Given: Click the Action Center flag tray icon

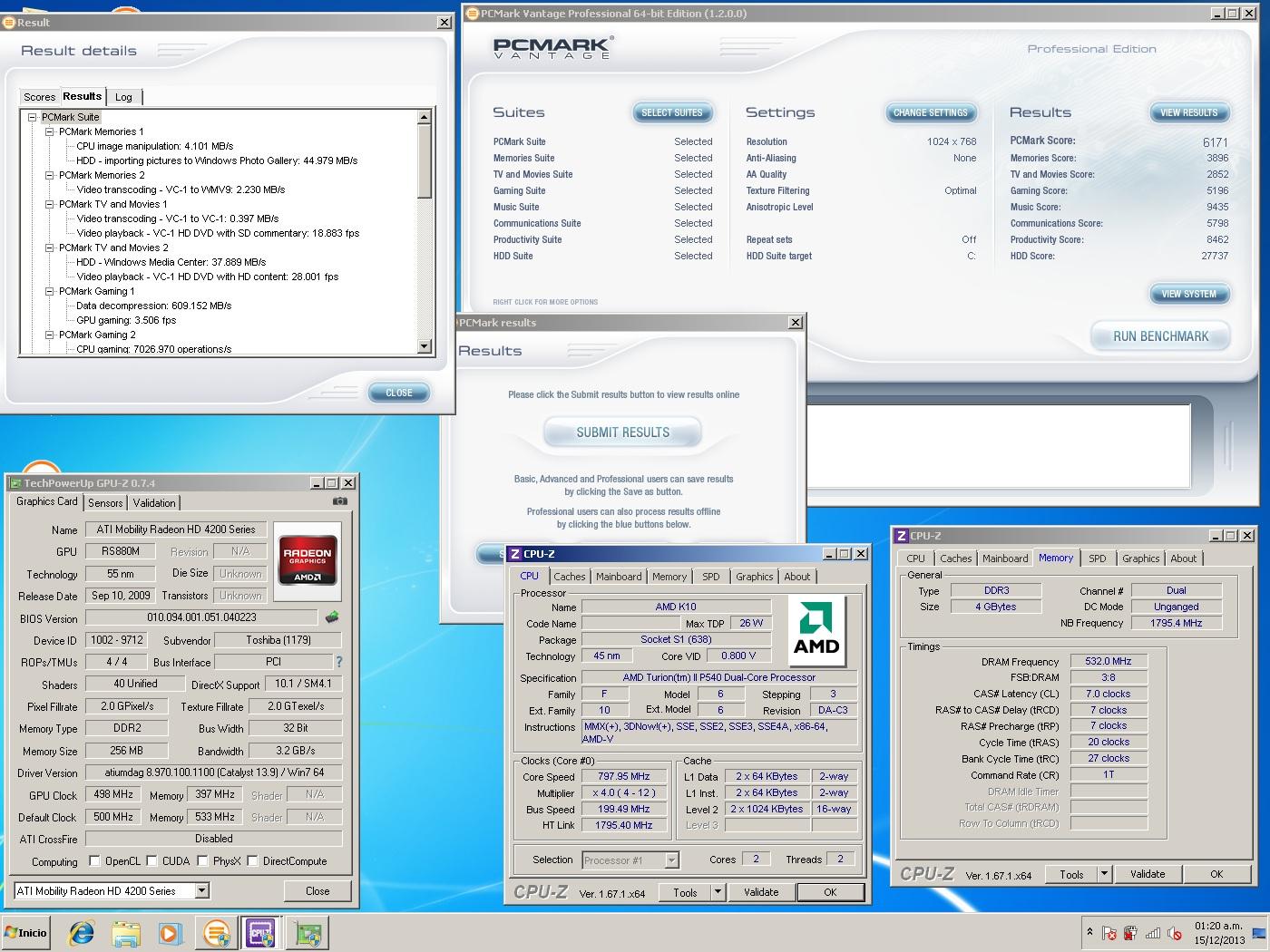Looking at the screenshot, I should pos(1109,932).
